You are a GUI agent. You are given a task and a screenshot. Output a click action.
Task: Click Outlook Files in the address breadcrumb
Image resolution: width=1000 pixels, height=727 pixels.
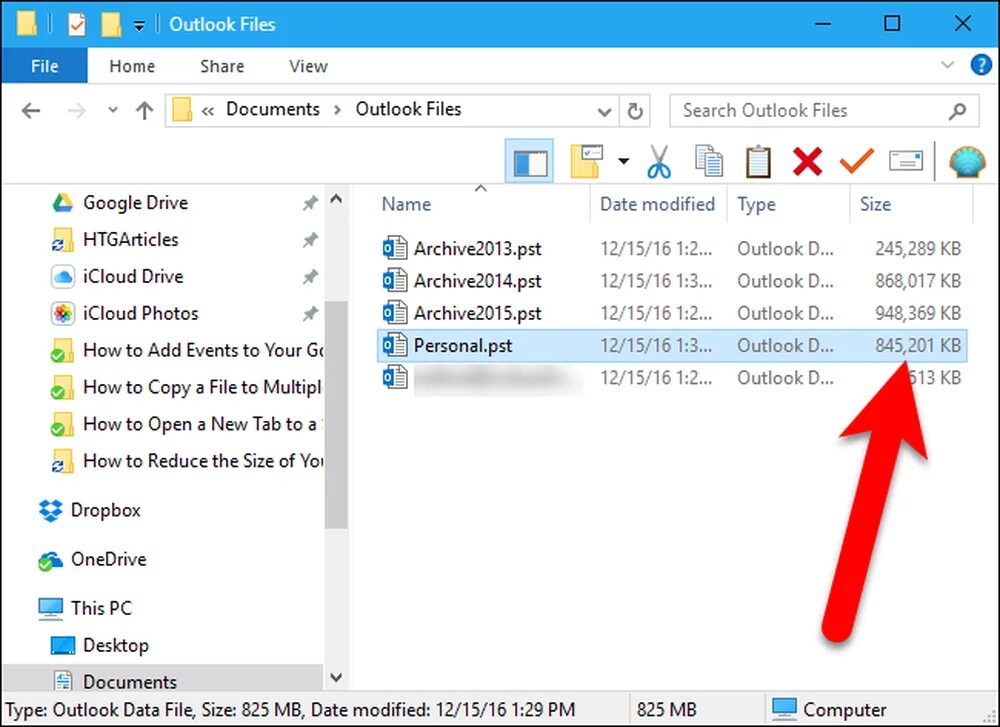408,109
